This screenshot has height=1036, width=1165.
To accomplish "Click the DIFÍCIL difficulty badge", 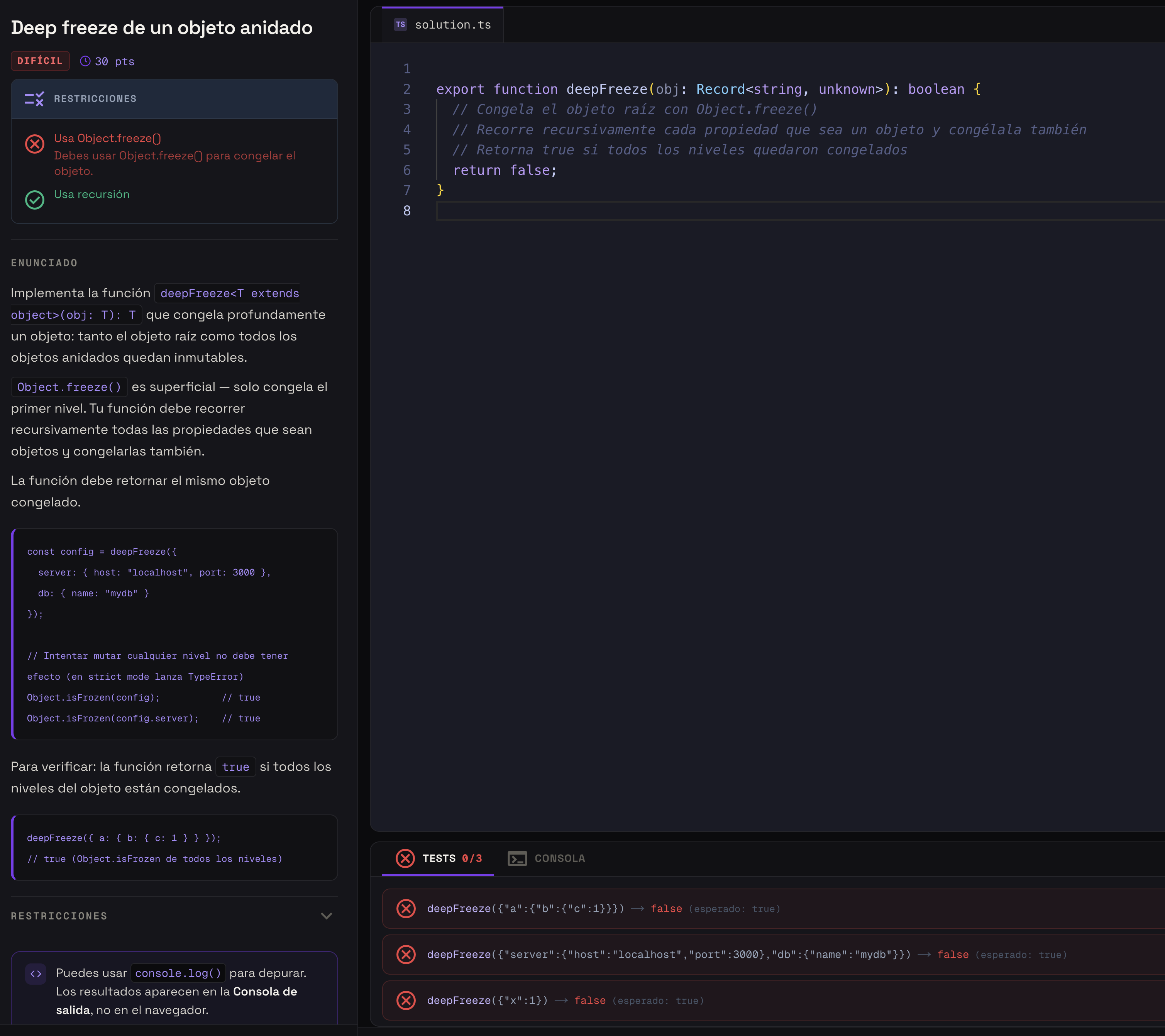I will (x=40, y=61).
